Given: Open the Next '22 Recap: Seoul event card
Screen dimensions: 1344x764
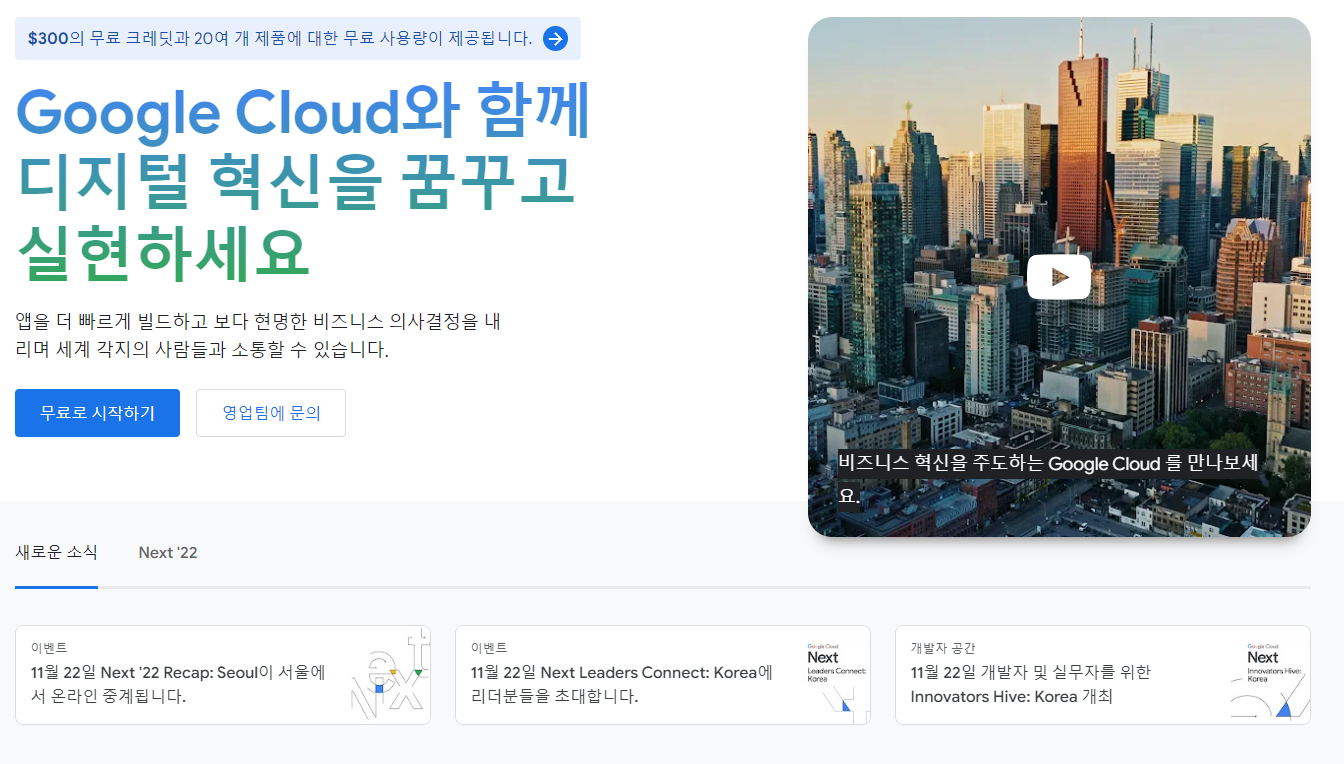Looking at the screenshot, I should point(223,675).
